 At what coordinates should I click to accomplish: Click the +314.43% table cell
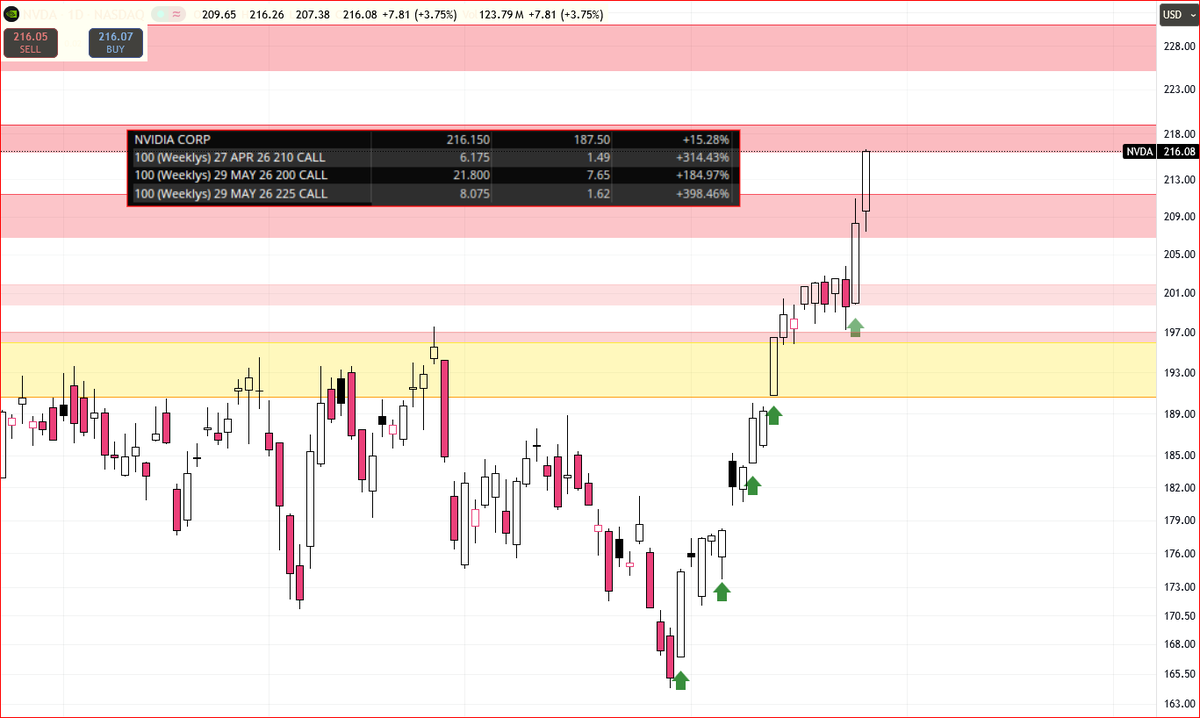tap(702, 158)
